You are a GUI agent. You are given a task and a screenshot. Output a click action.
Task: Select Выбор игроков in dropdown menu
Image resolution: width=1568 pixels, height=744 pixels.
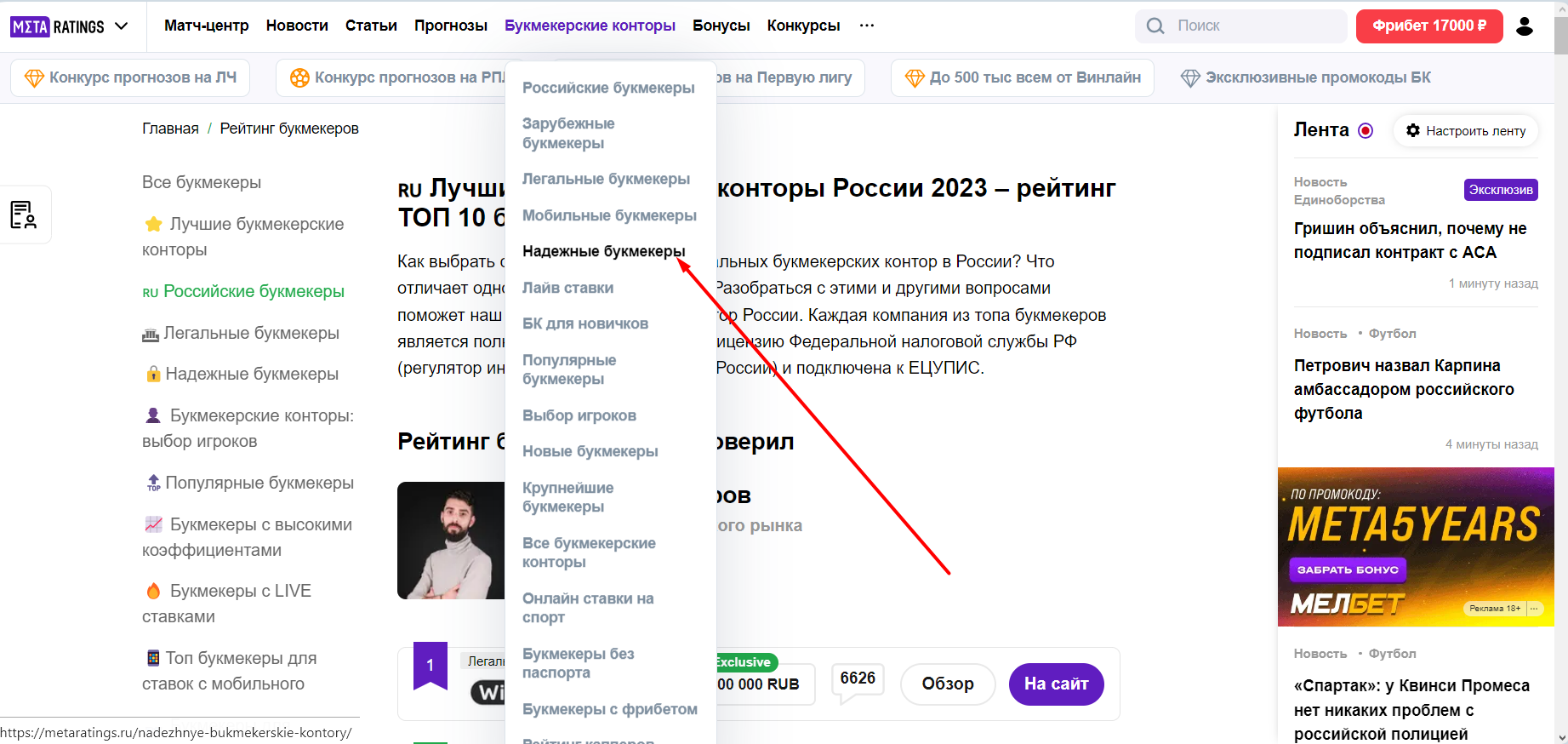coord(579,415)
